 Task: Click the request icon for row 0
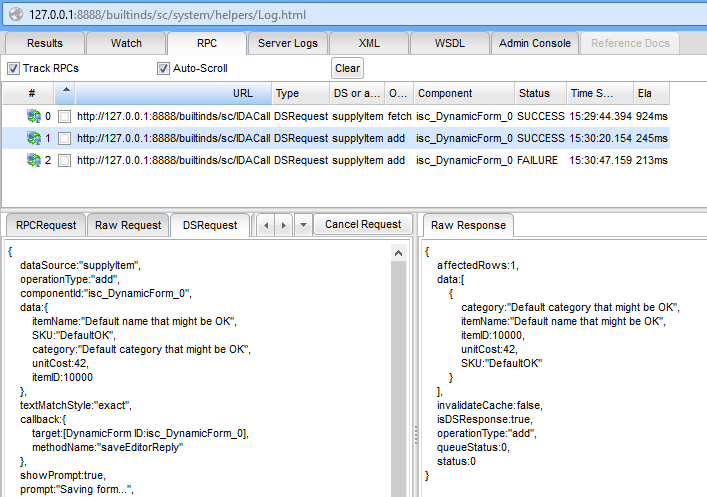point(33,116)
